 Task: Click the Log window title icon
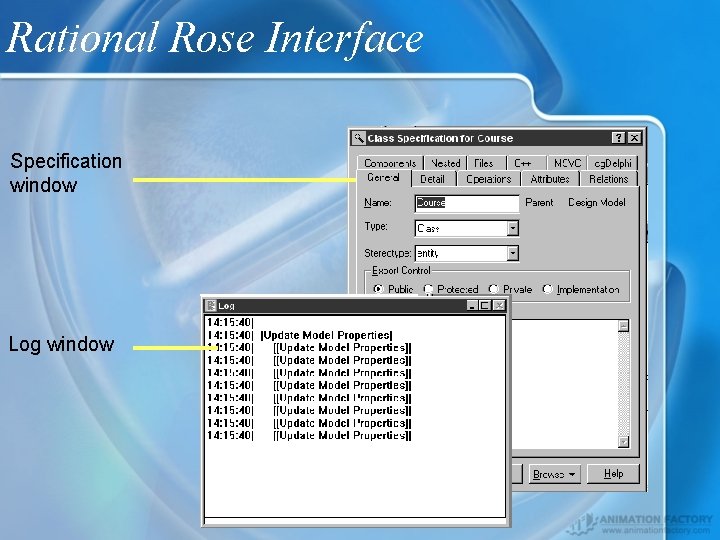point(211,305)
